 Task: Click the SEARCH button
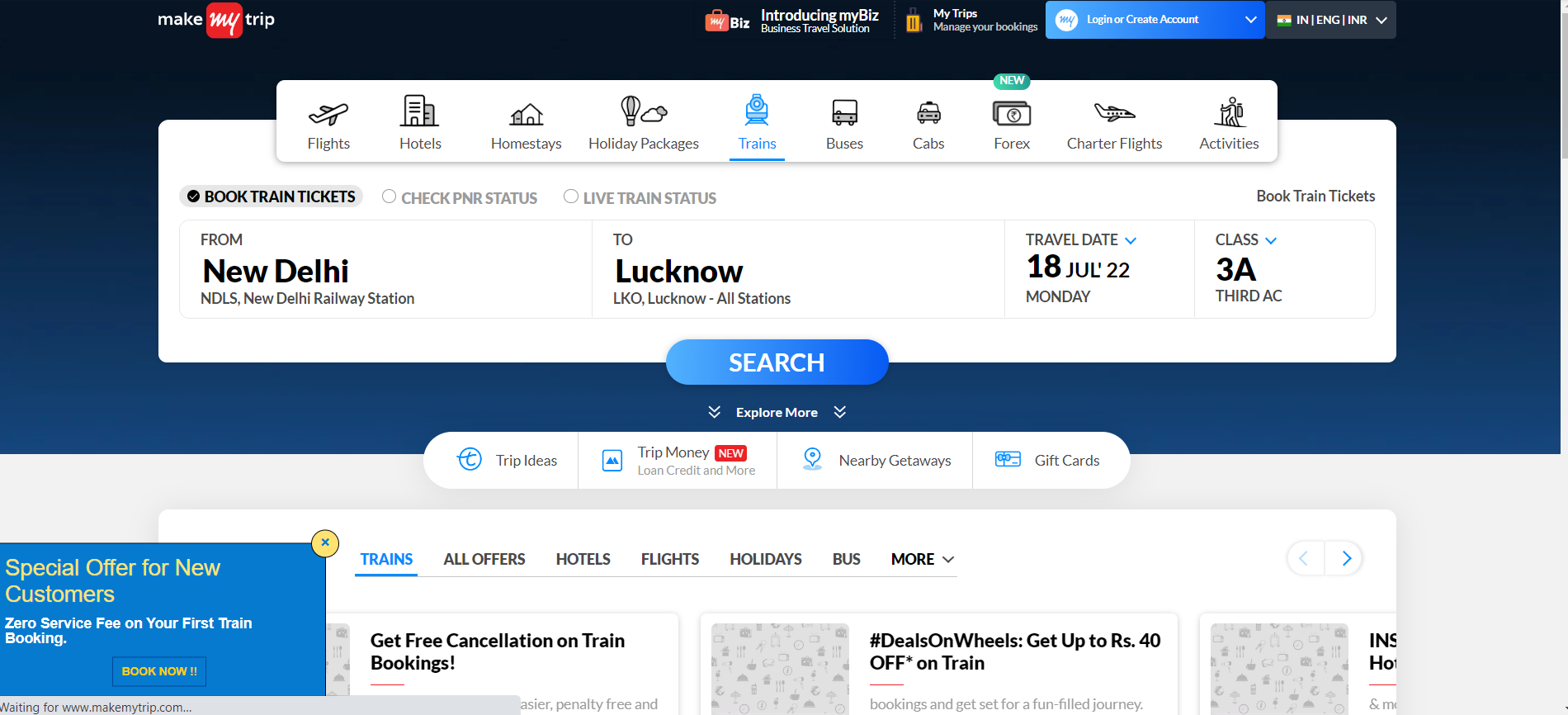pyautogui.click(x=777, y=362)
